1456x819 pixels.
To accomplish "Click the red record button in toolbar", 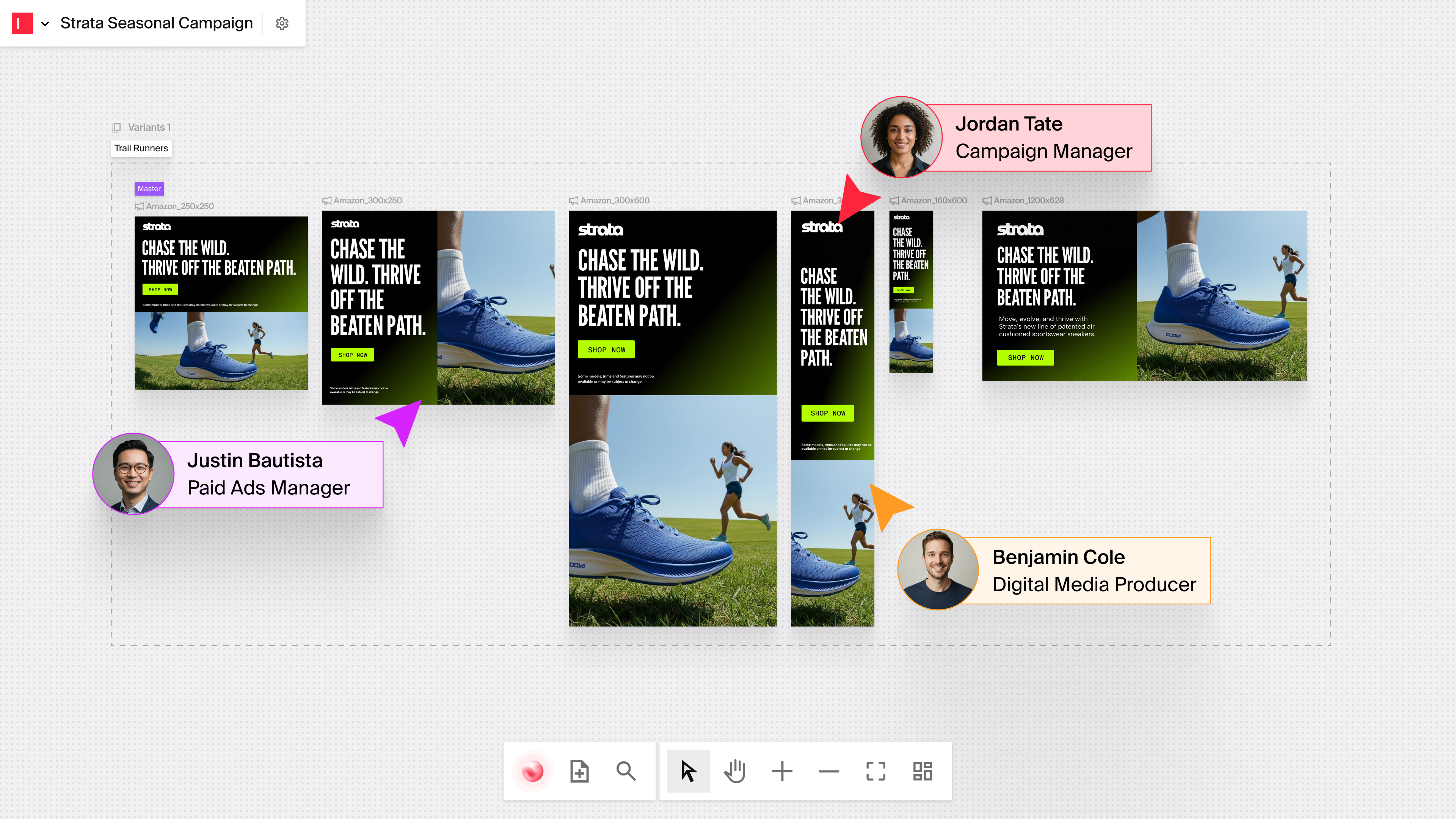I will [x=532, y=771].
